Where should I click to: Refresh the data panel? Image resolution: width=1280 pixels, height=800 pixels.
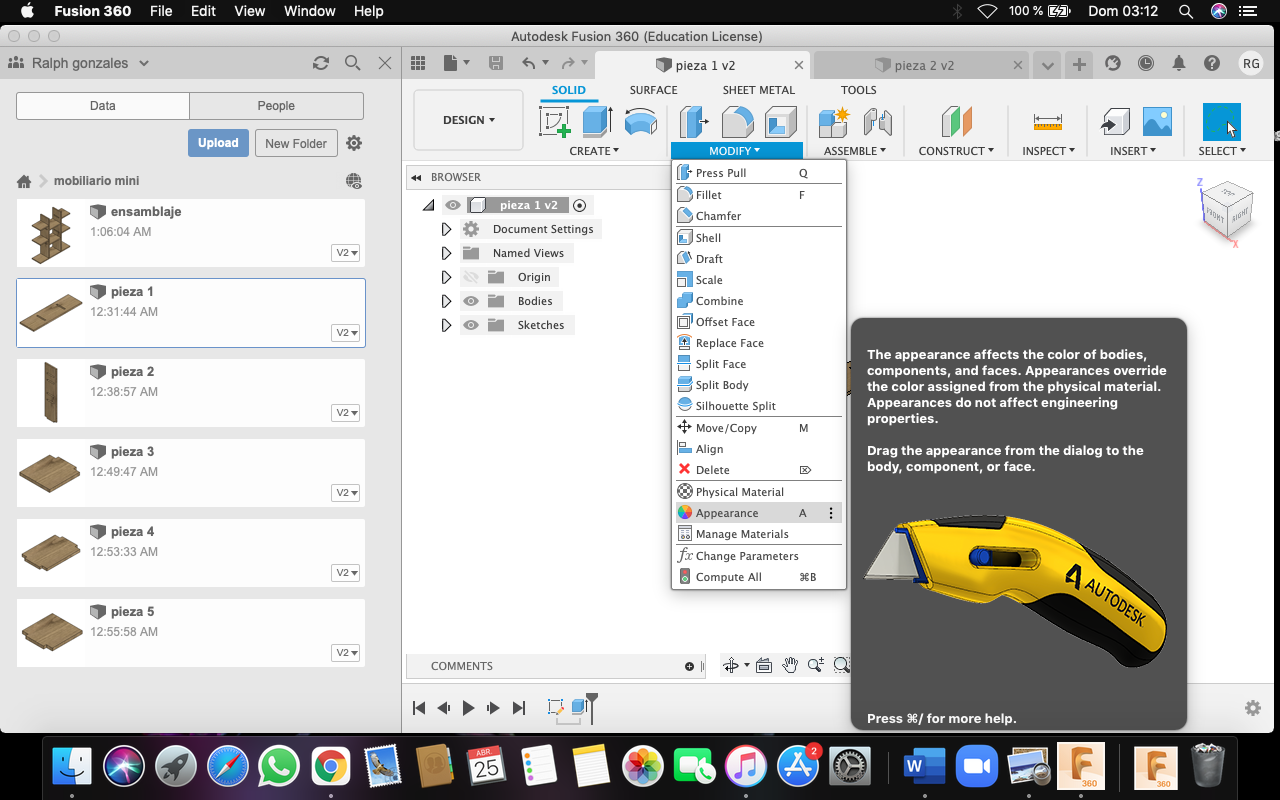(x=321, y=63)
